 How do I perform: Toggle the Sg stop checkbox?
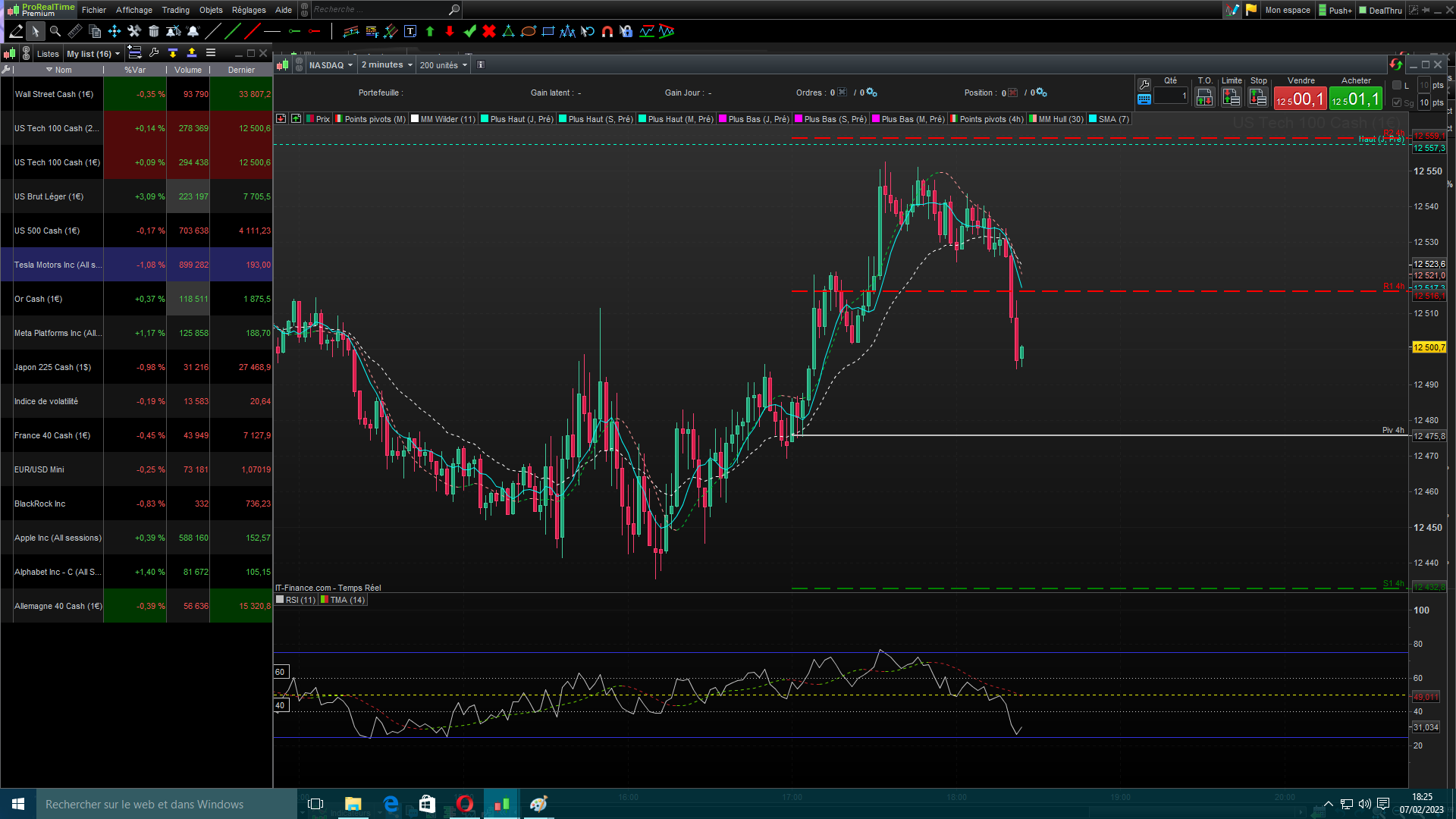point(1397,103)
